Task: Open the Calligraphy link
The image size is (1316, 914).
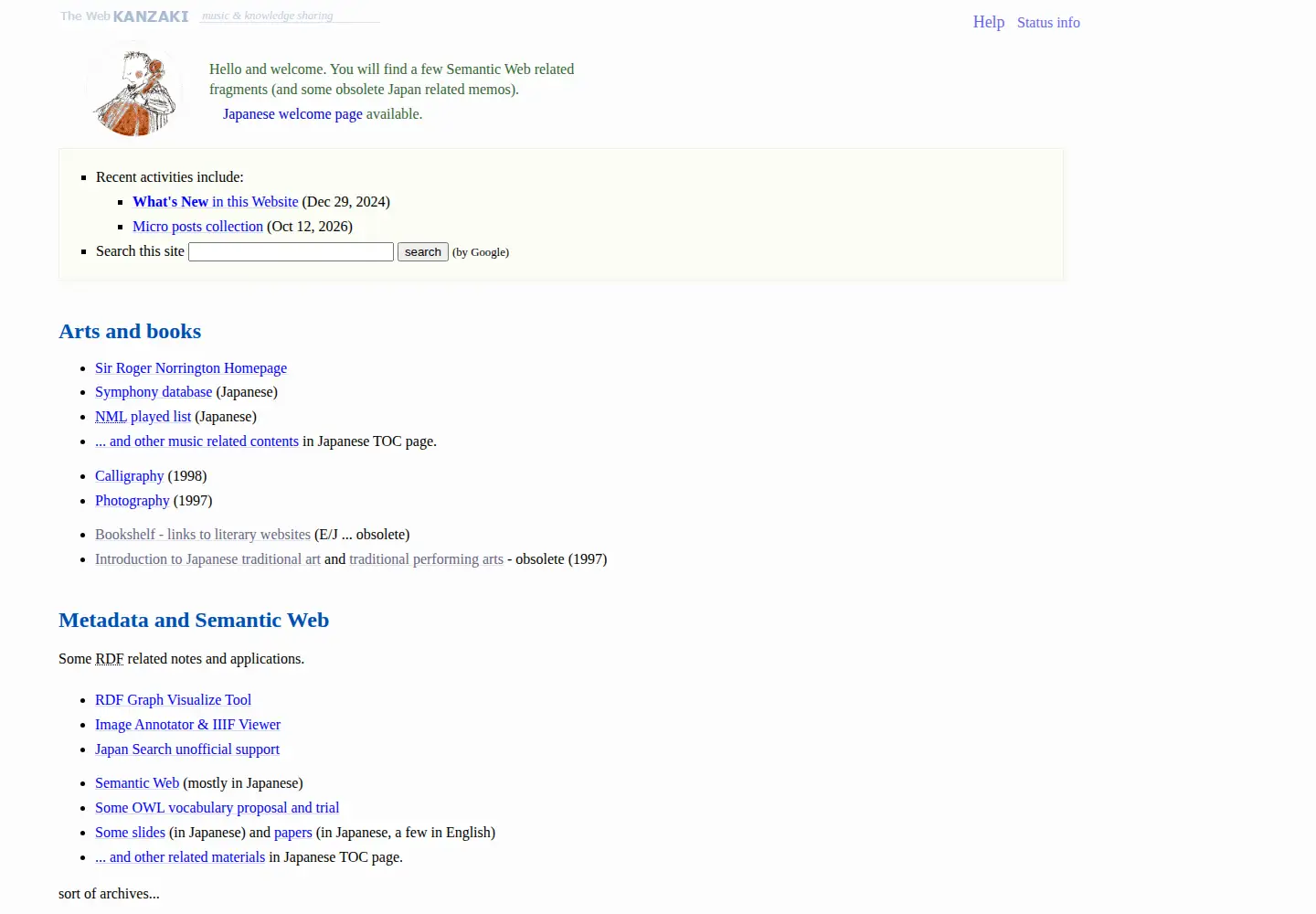Action: [x=129, y=476]
